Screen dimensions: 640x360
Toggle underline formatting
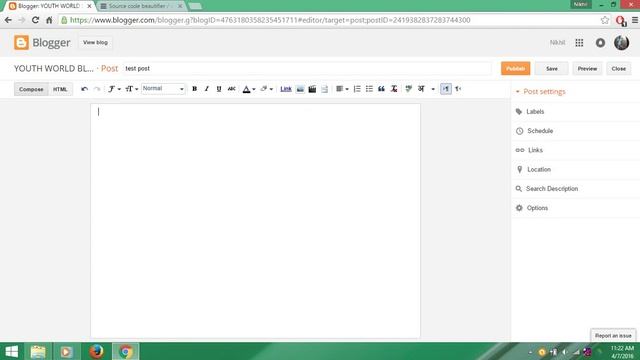point(219,89)
